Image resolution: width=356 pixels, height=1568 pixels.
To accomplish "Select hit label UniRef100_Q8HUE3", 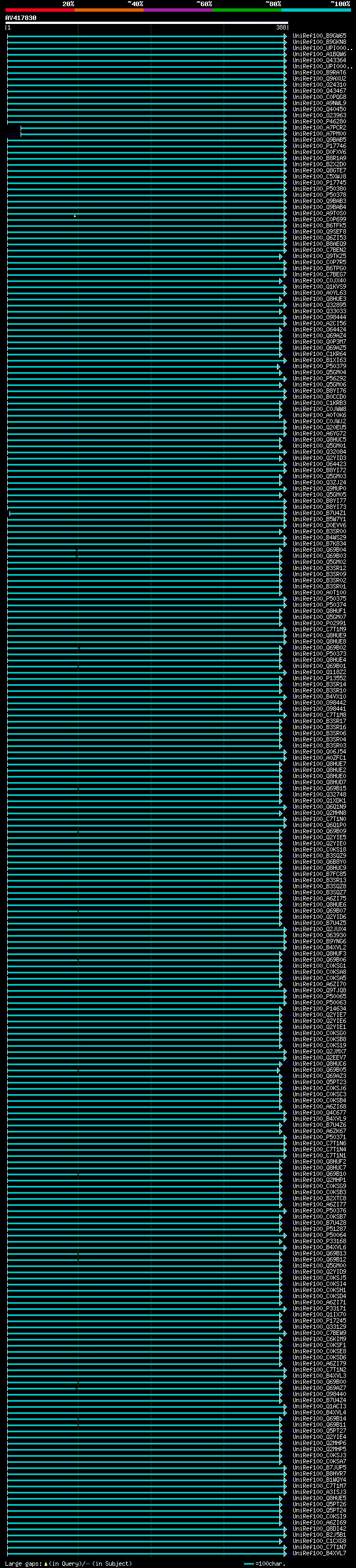I will pyautogui.click(x=319, y=299).
